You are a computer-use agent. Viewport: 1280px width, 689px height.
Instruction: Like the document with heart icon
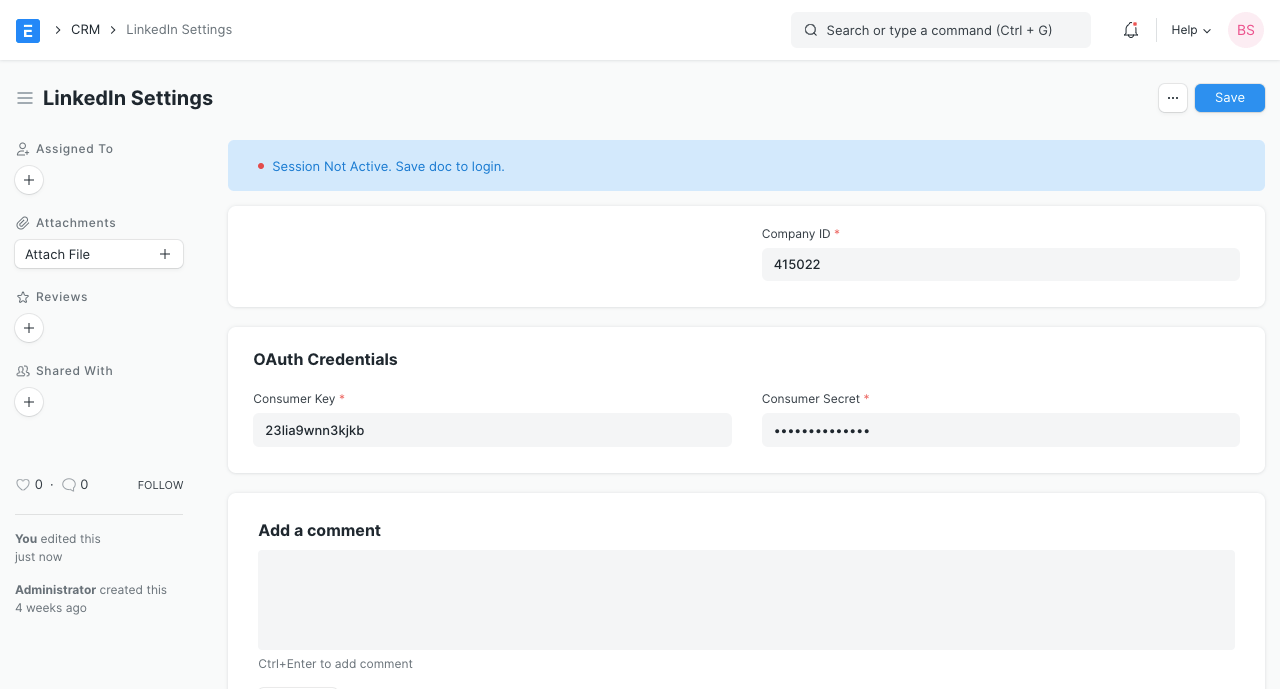click(x=23, y=485)
